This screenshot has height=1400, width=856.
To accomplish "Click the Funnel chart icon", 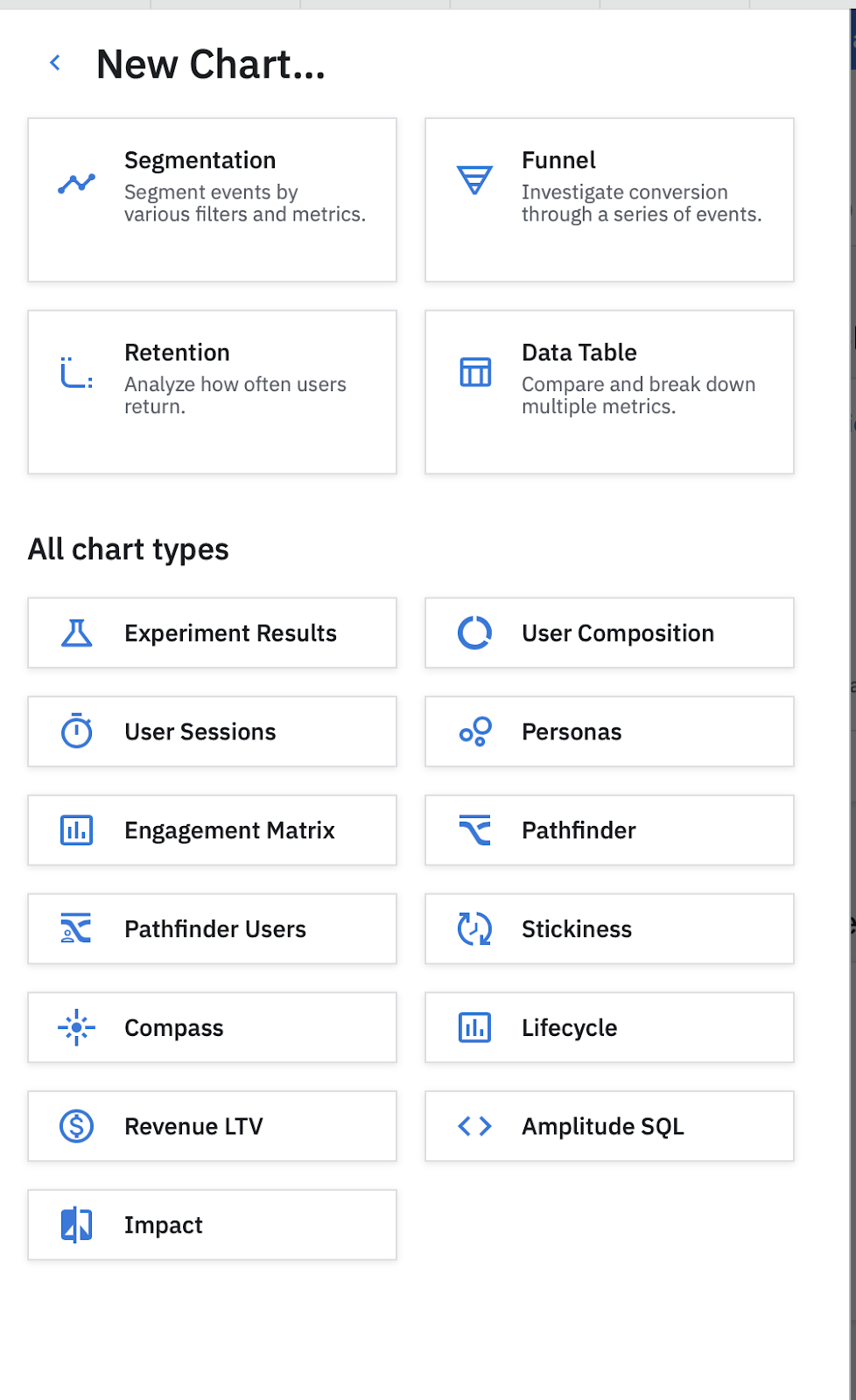I will pyautogui.click(x=474, y=180).
